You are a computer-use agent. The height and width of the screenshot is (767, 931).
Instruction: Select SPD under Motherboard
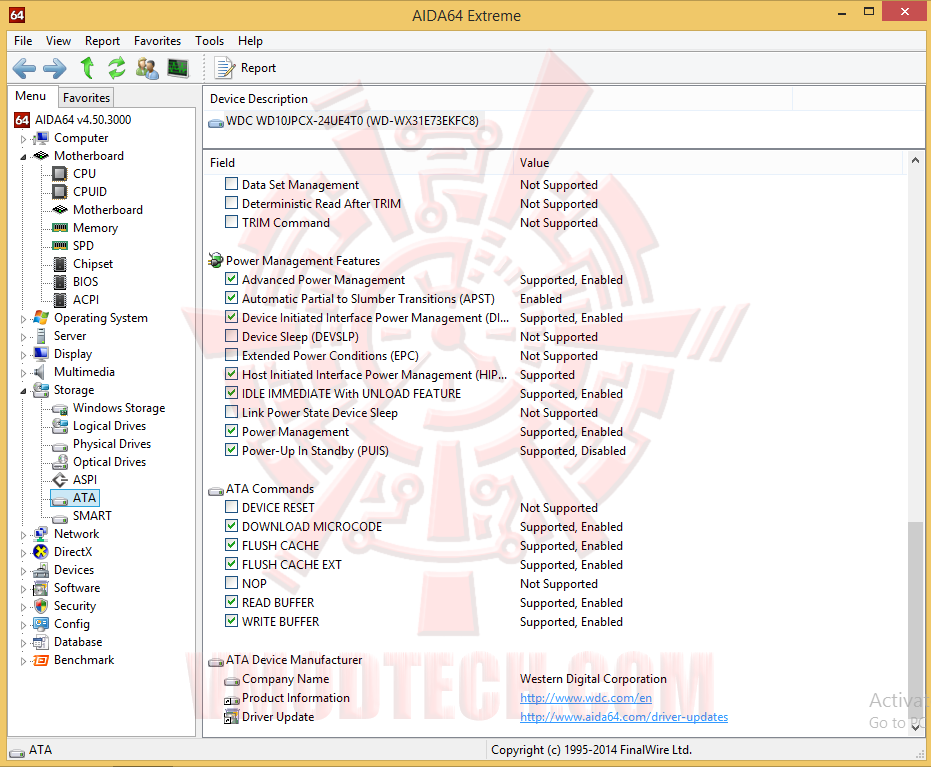tap(83, 246)
